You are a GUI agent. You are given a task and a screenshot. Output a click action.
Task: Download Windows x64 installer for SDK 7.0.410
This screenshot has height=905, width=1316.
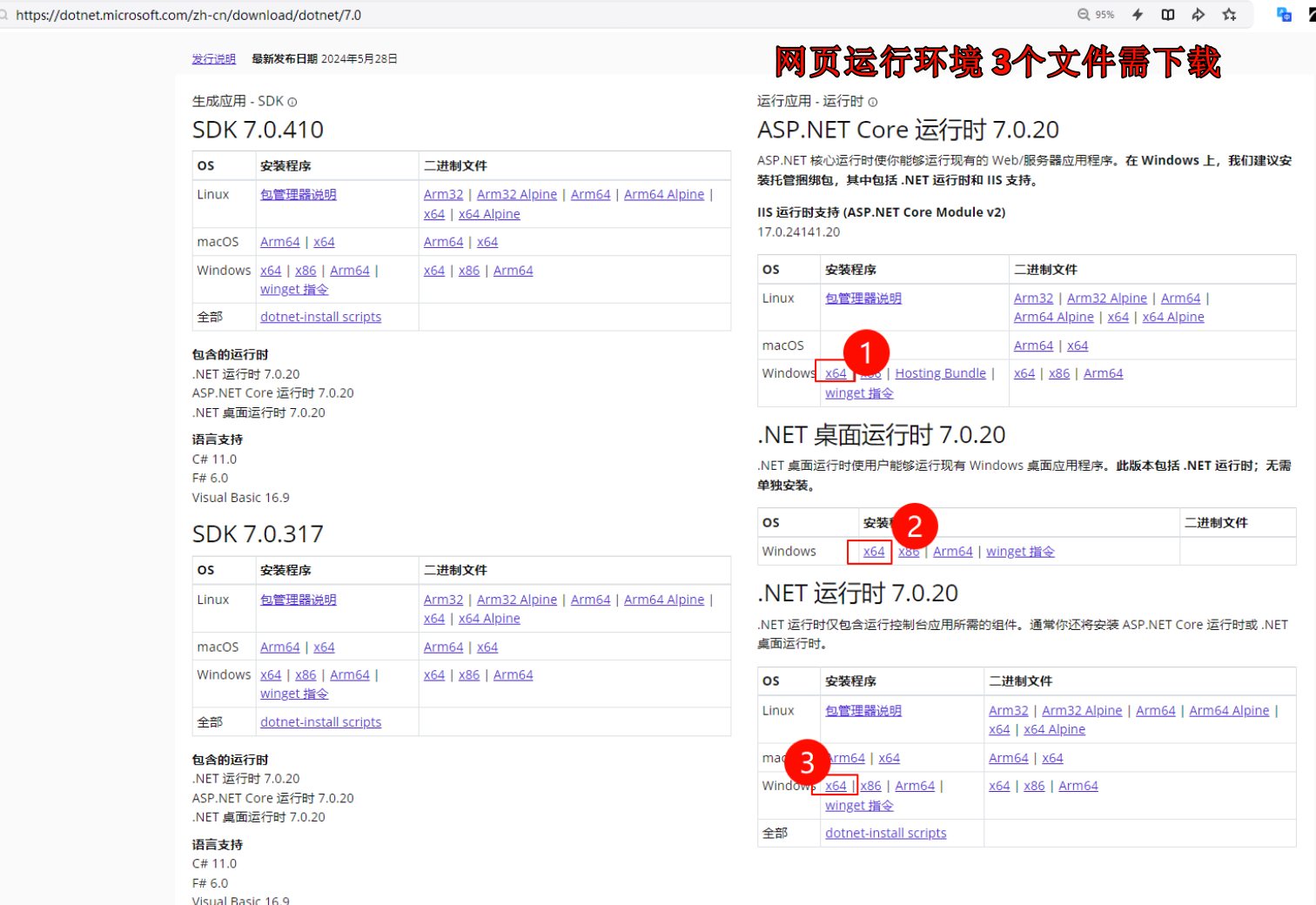271,271
